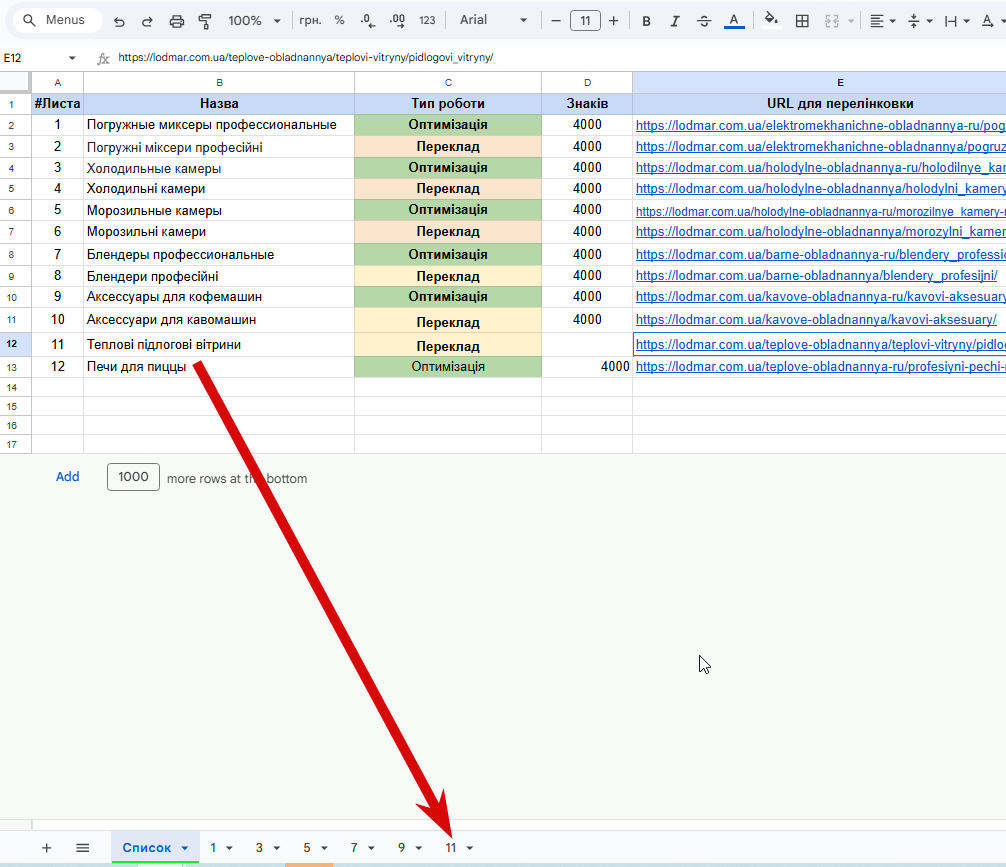Open the profesiyni-pechi link in row 13
Viewport: 1006px width, 867px height.
(x=820, y=366)
